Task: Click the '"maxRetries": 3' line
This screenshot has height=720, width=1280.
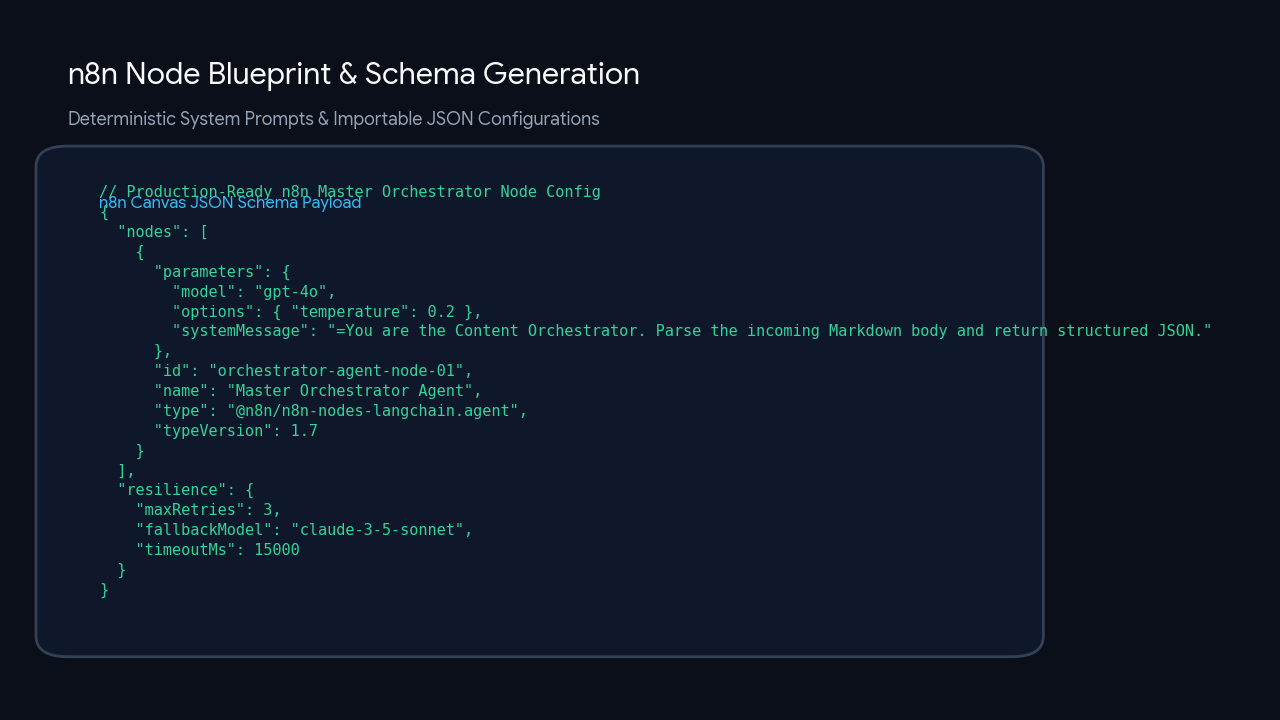Action: (209, 510)
